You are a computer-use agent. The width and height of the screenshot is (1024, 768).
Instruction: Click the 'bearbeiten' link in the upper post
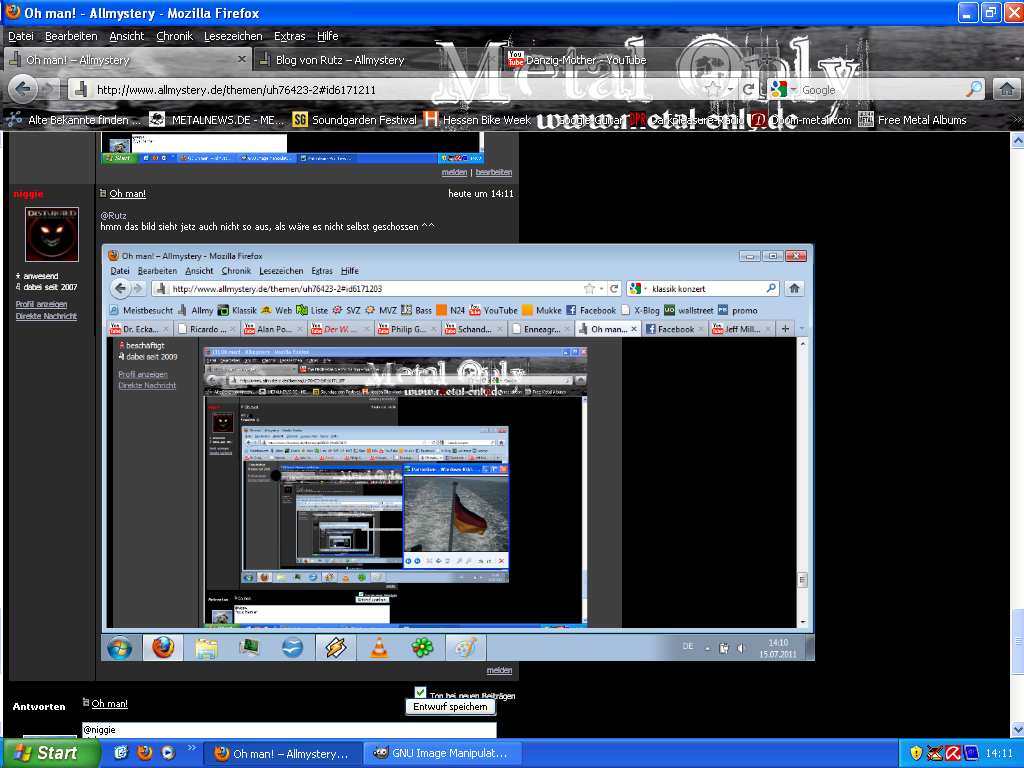[x=494, y=172]
